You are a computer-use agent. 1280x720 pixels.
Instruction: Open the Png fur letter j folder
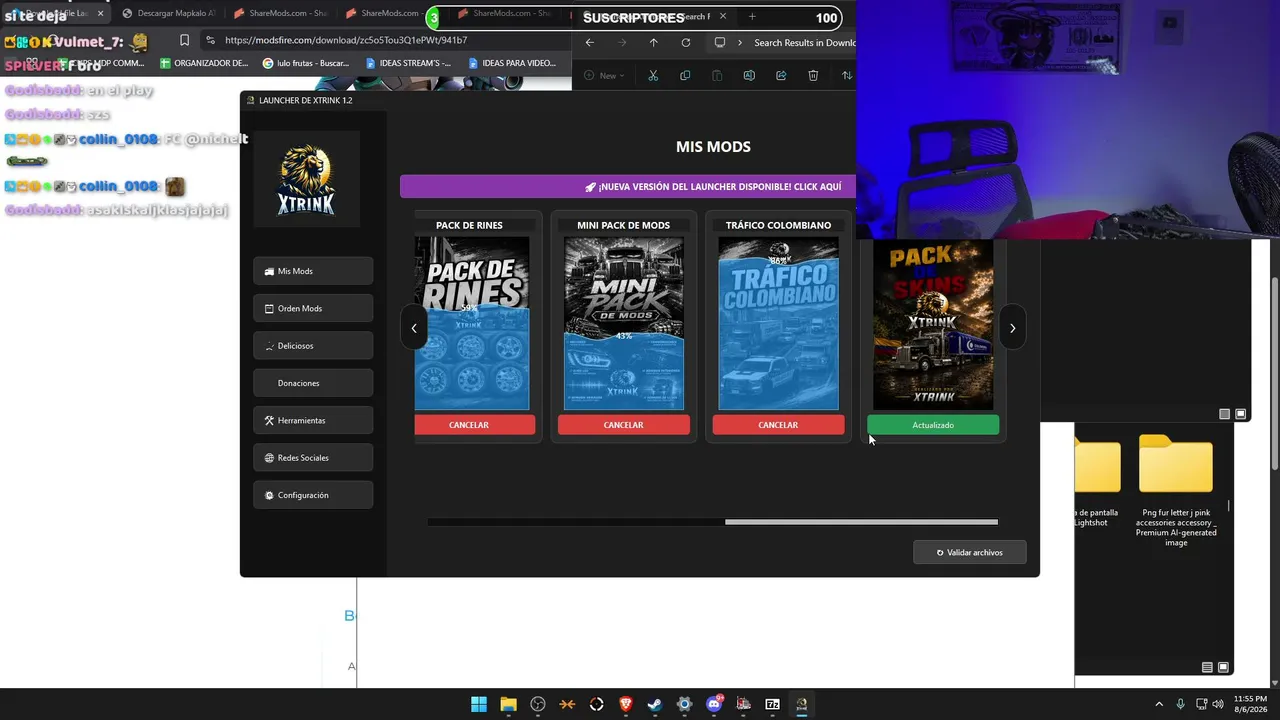pyautogui.click(x=1176, y=490)
